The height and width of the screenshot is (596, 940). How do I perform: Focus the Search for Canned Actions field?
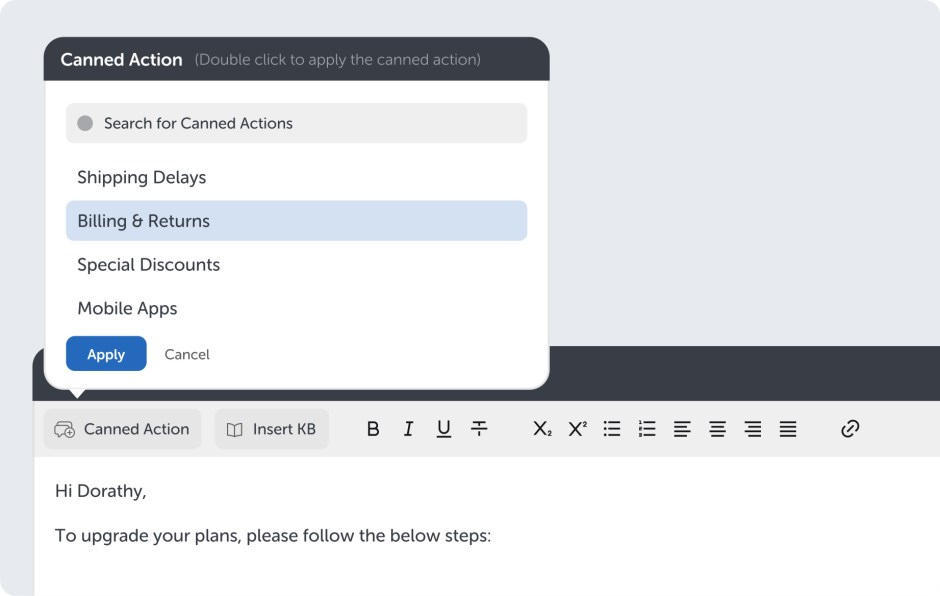[296, 123]
